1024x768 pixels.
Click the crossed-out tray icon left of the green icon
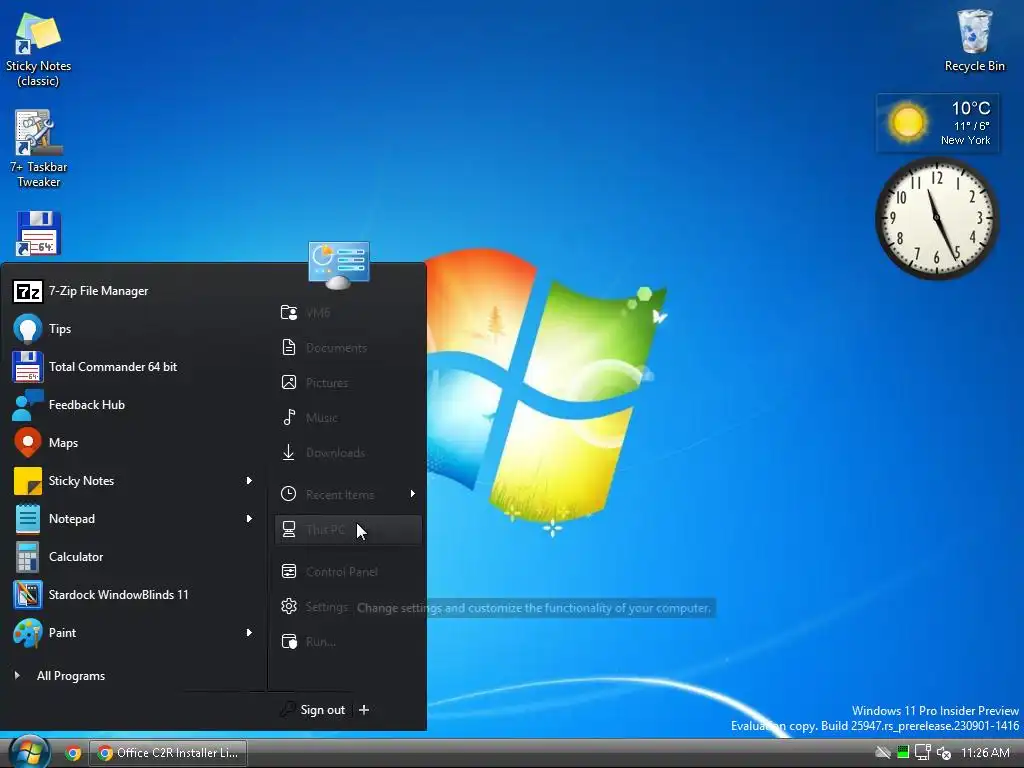click(883, 752)
